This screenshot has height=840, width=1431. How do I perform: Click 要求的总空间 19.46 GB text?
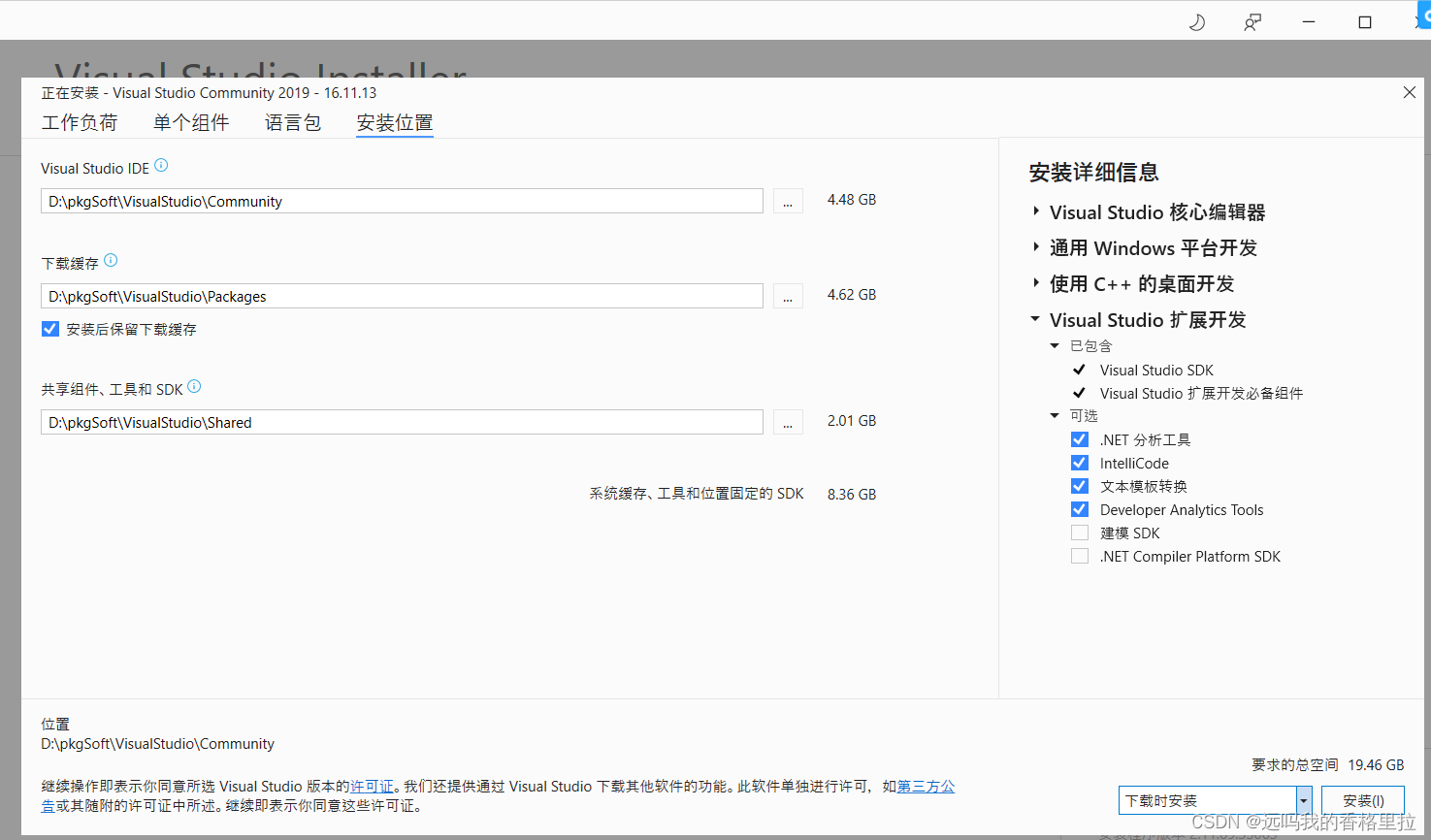[1328, 764]
